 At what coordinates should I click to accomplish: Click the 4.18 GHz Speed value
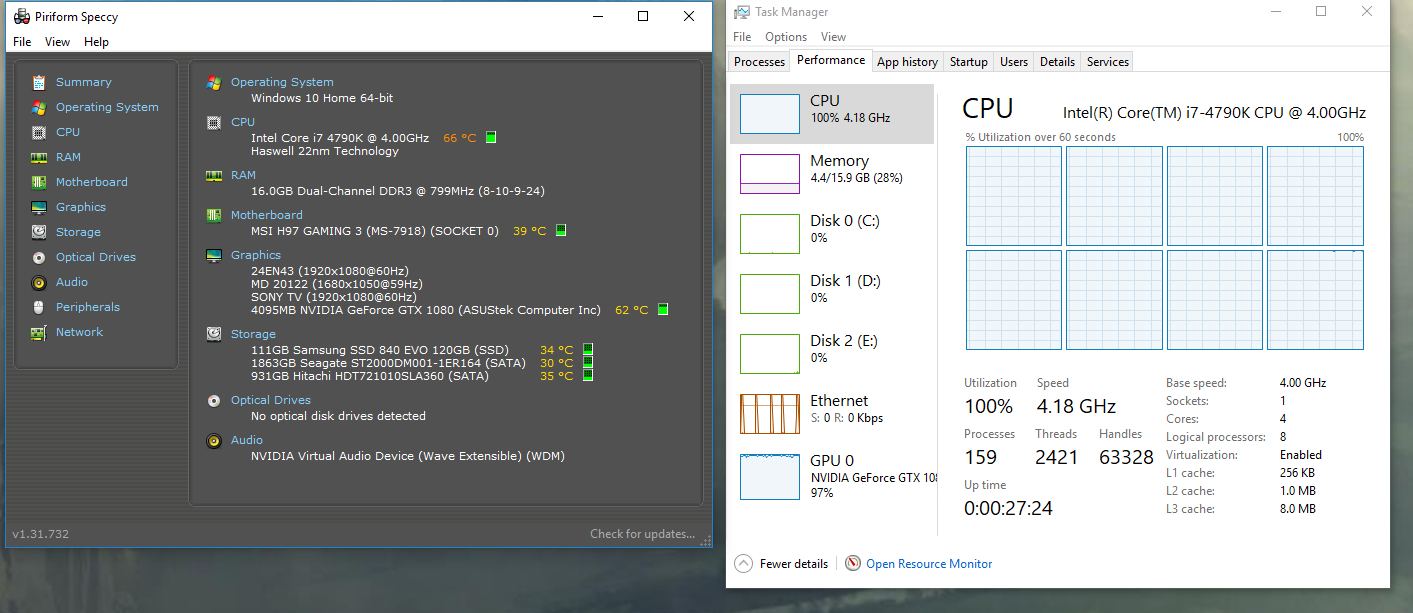pyautogui.click(x=1076, y=406)
